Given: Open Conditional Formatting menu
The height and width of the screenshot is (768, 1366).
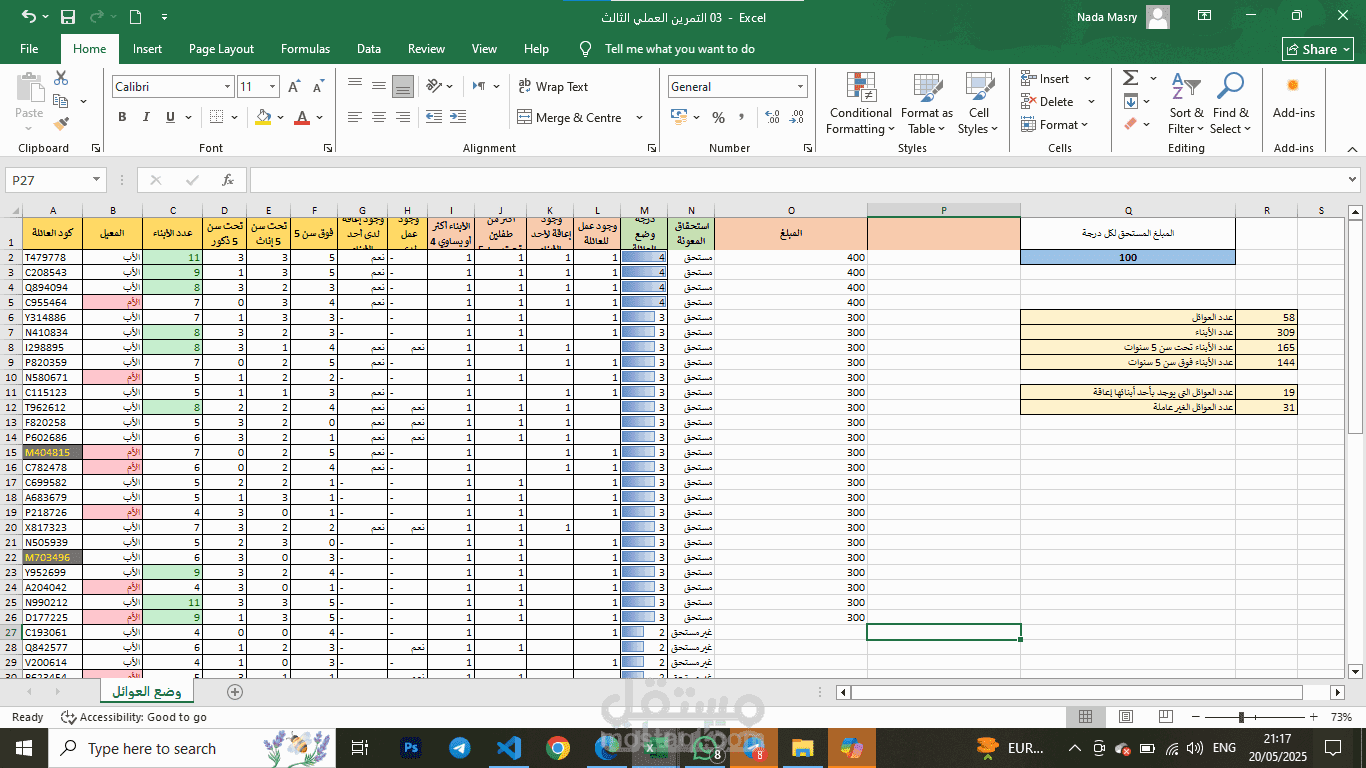Looking at the screenshot, I should pos(860,103).
